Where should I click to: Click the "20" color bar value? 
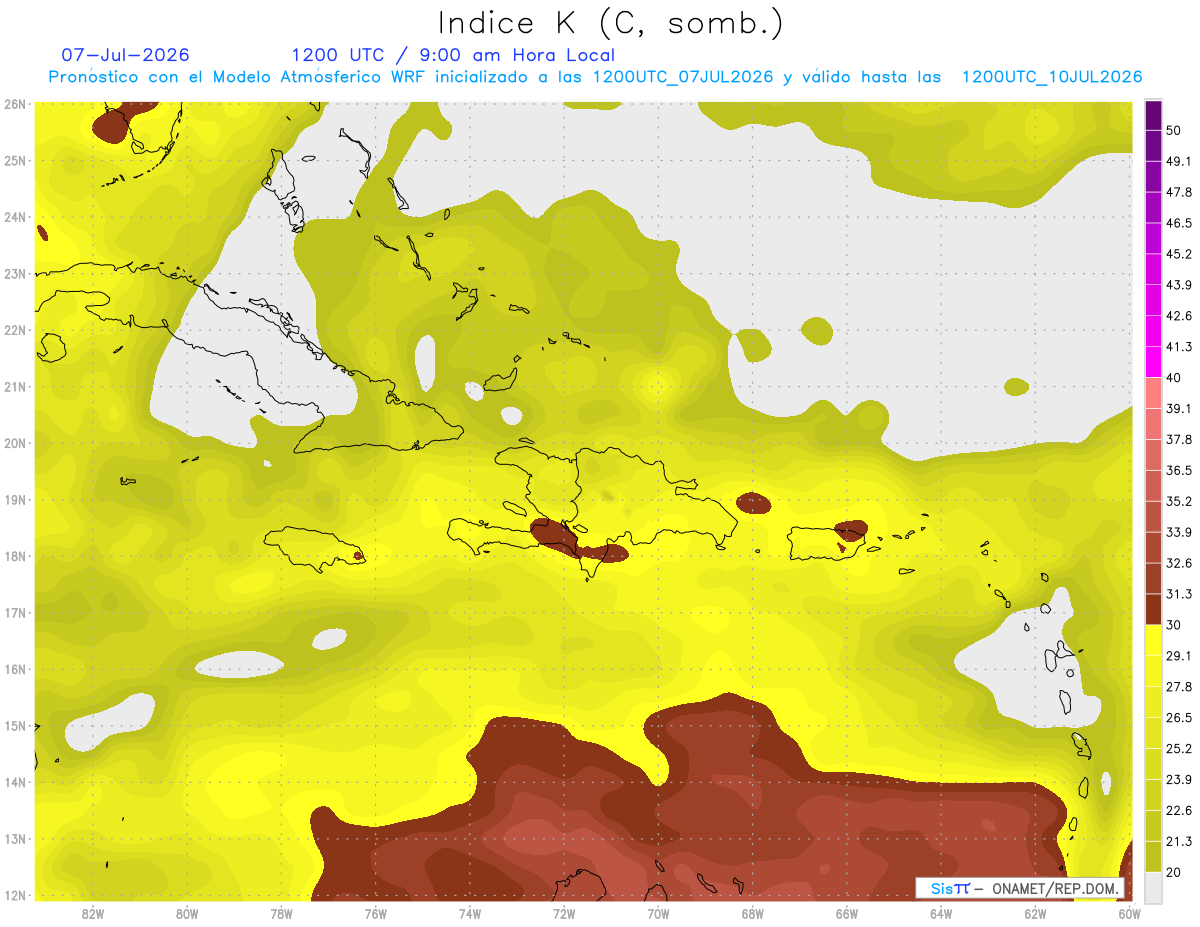(1175, 872)
